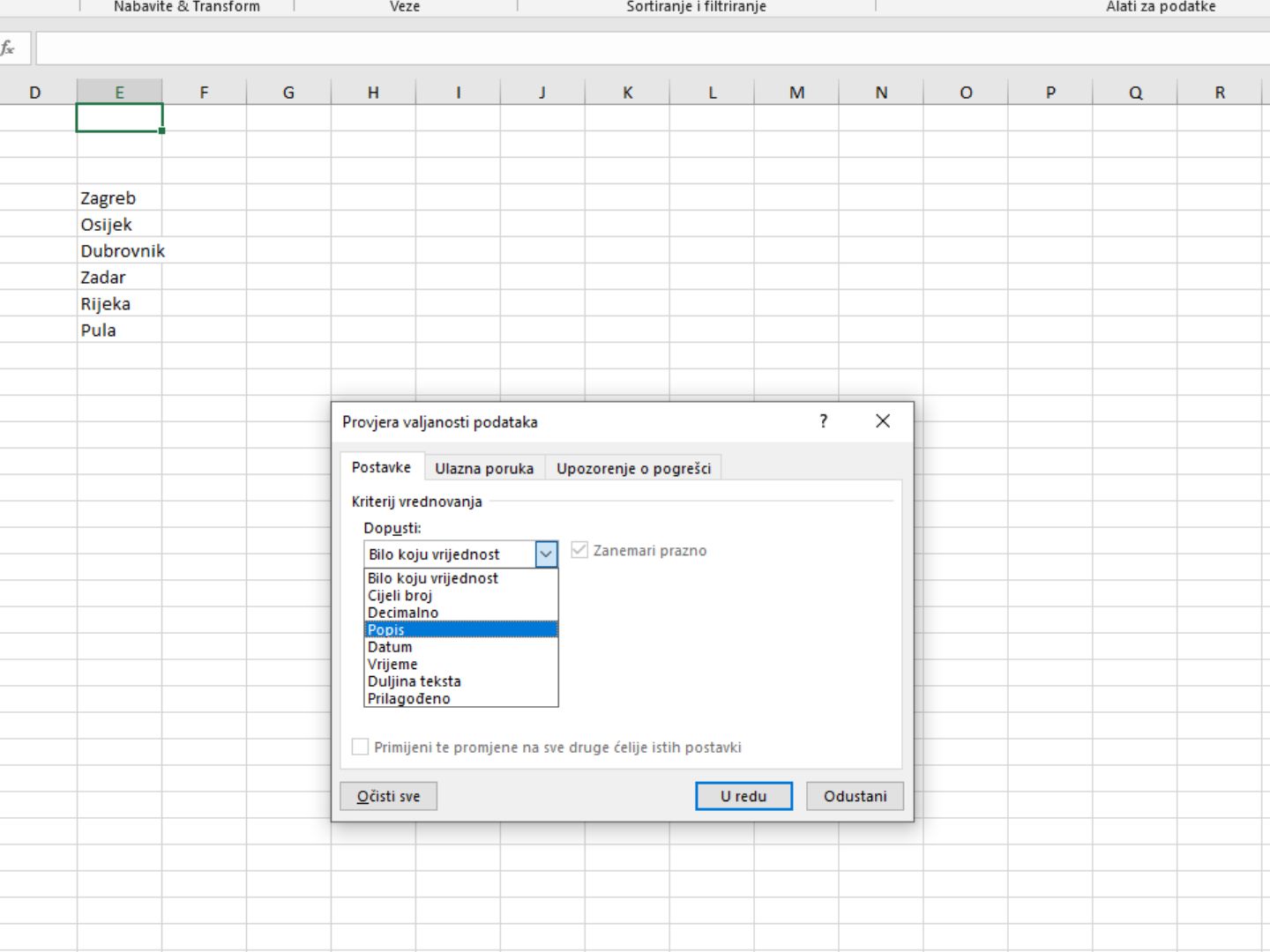Close the Provjera valjanosti podataka dialog

coord(883,421)
